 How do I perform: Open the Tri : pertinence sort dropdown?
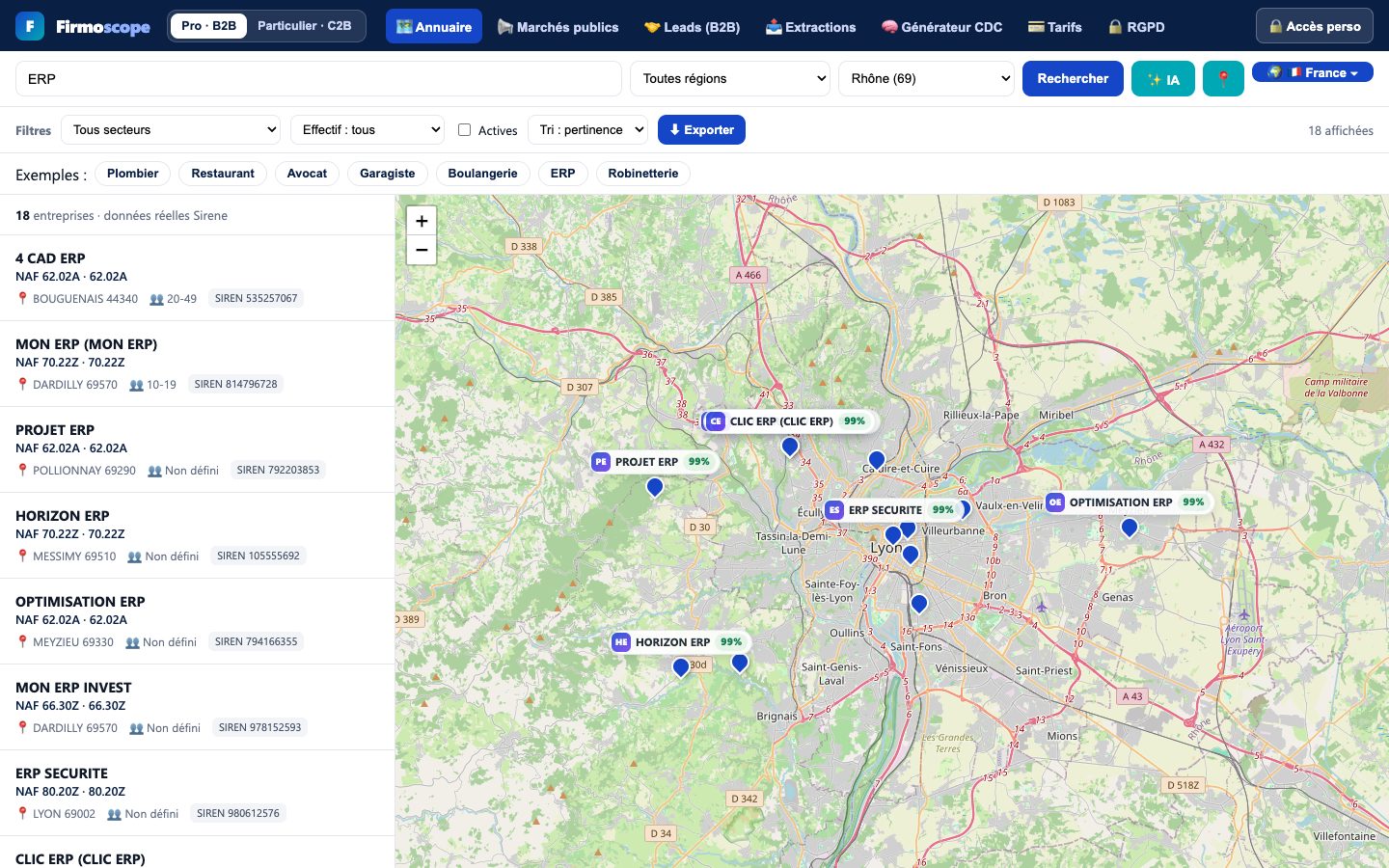[587, 130]
